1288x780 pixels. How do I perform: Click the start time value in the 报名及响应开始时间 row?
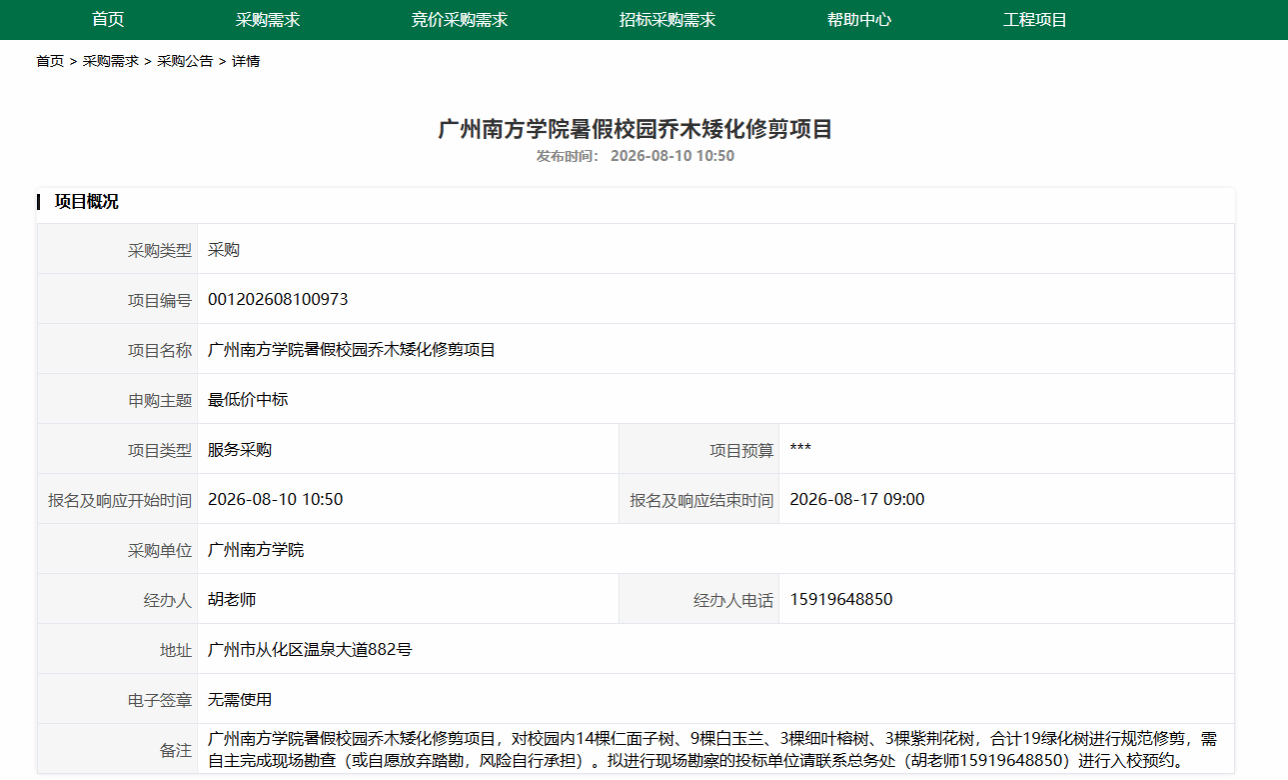275,500
